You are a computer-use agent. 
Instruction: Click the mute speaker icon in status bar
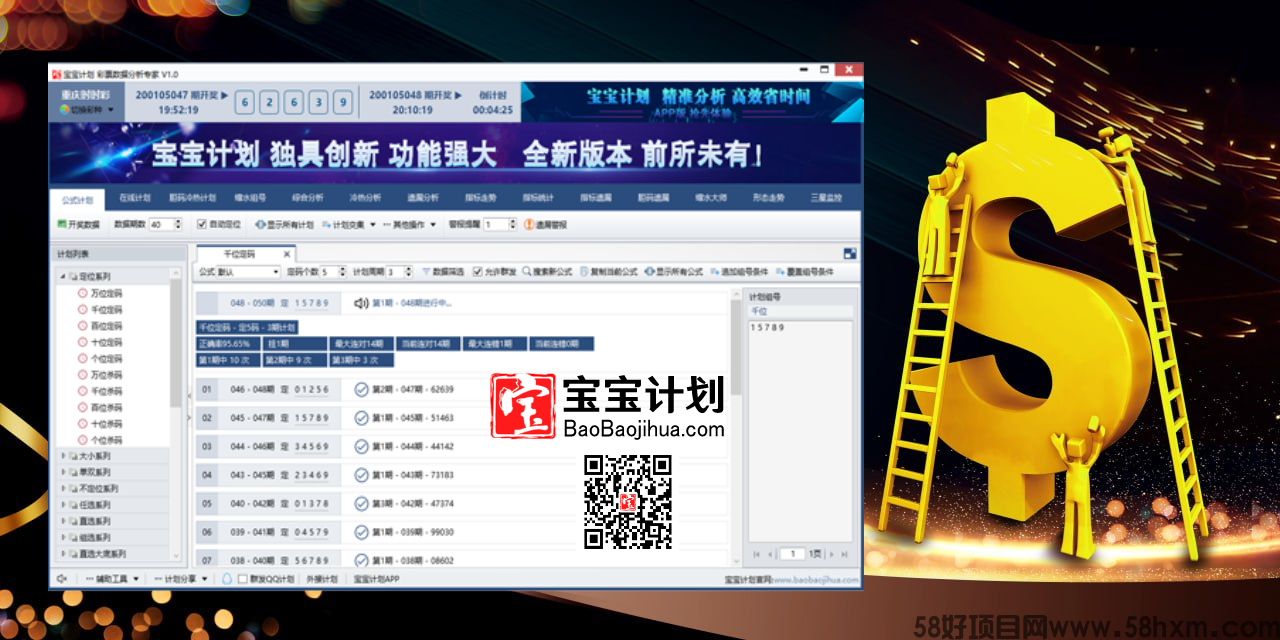62,578
